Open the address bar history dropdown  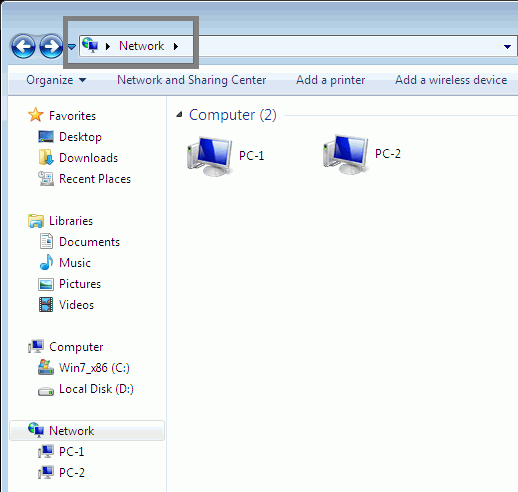point(507,47)
